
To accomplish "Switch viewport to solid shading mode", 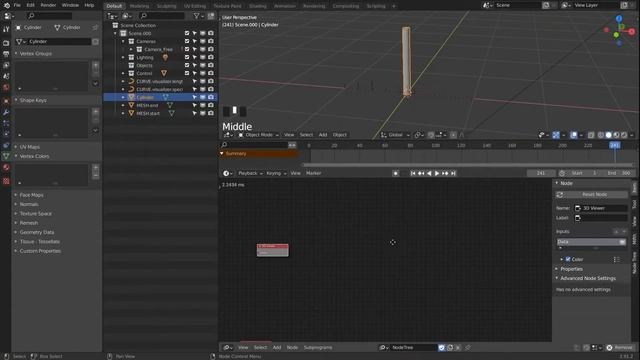I will [x=609, y=135].
